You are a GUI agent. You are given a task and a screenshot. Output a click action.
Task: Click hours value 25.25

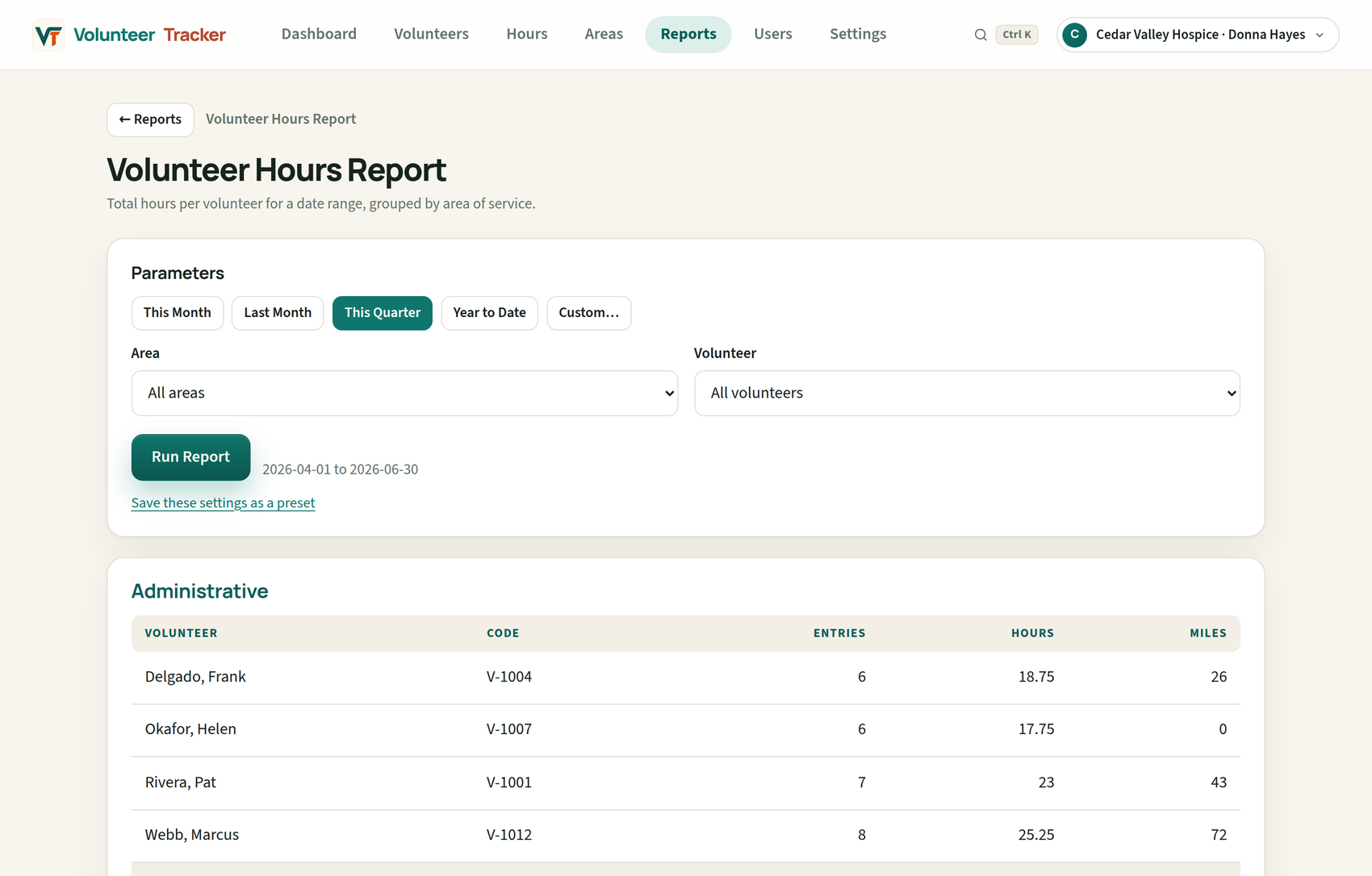[1036, 835]
